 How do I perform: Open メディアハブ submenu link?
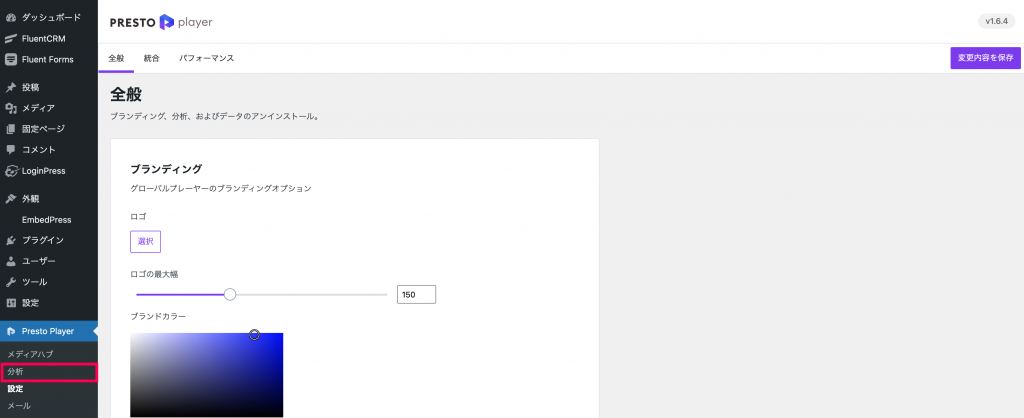(30, 354)
